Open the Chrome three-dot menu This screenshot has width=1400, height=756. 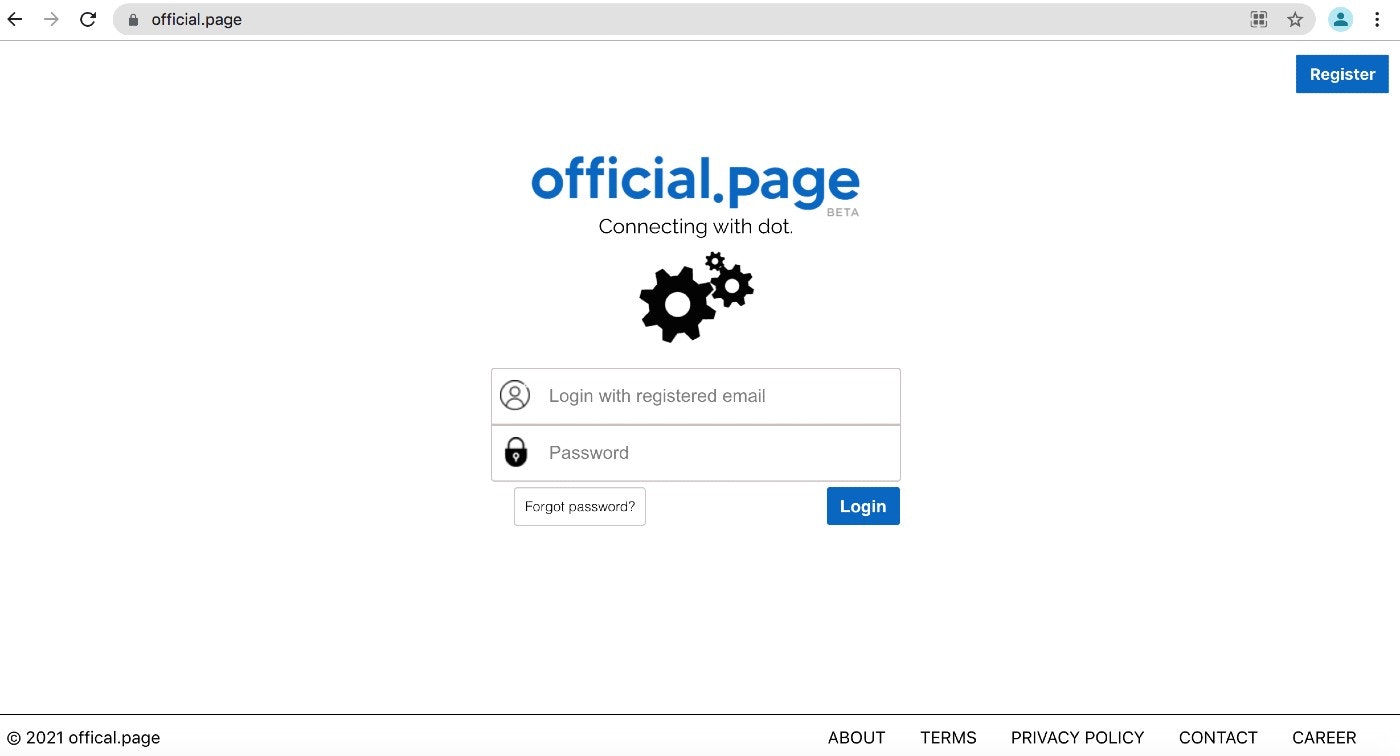(1377, 18)
